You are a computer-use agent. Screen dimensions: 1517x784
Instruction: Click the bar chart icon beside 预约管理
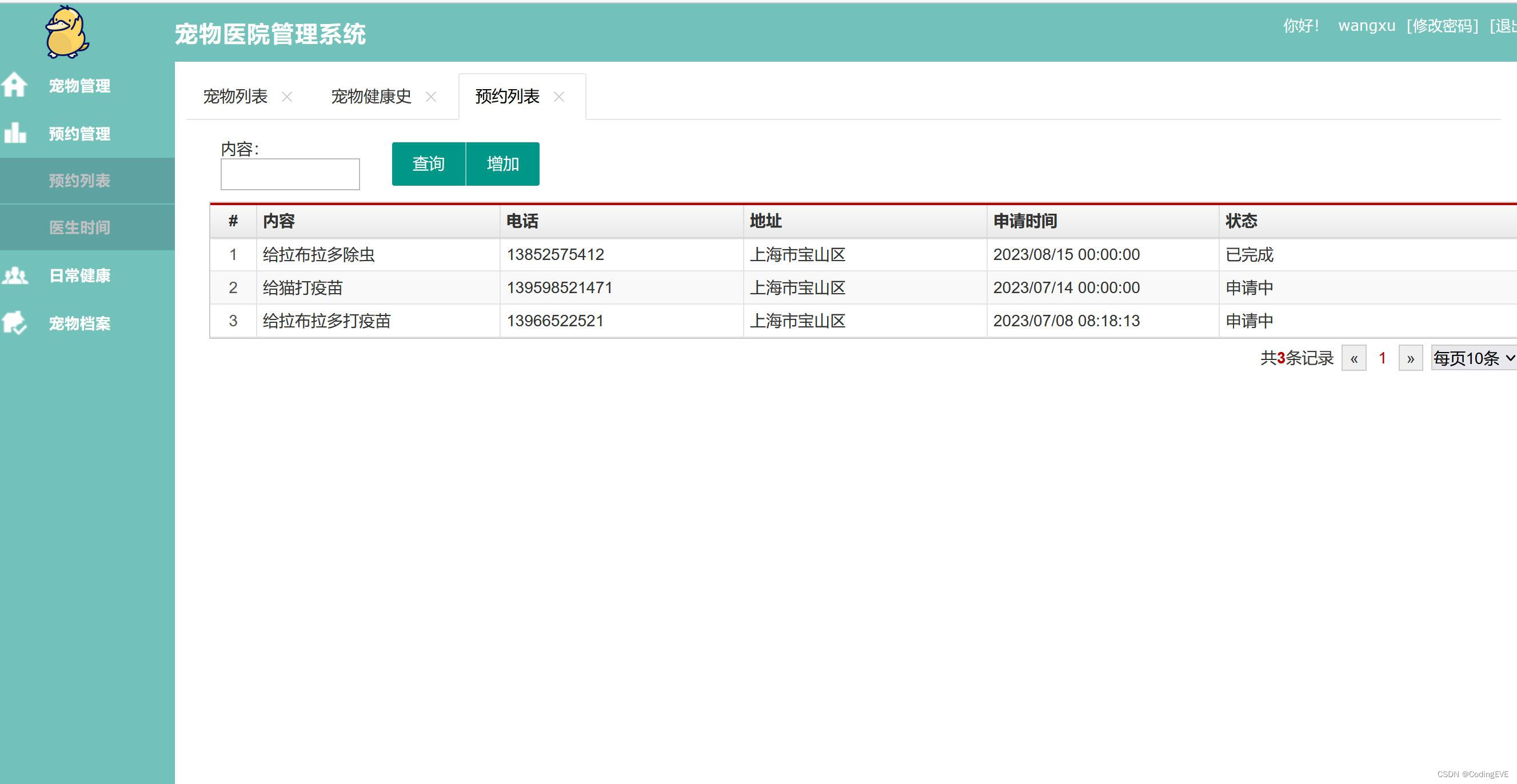pyautogui.click(x=15, y=133)
